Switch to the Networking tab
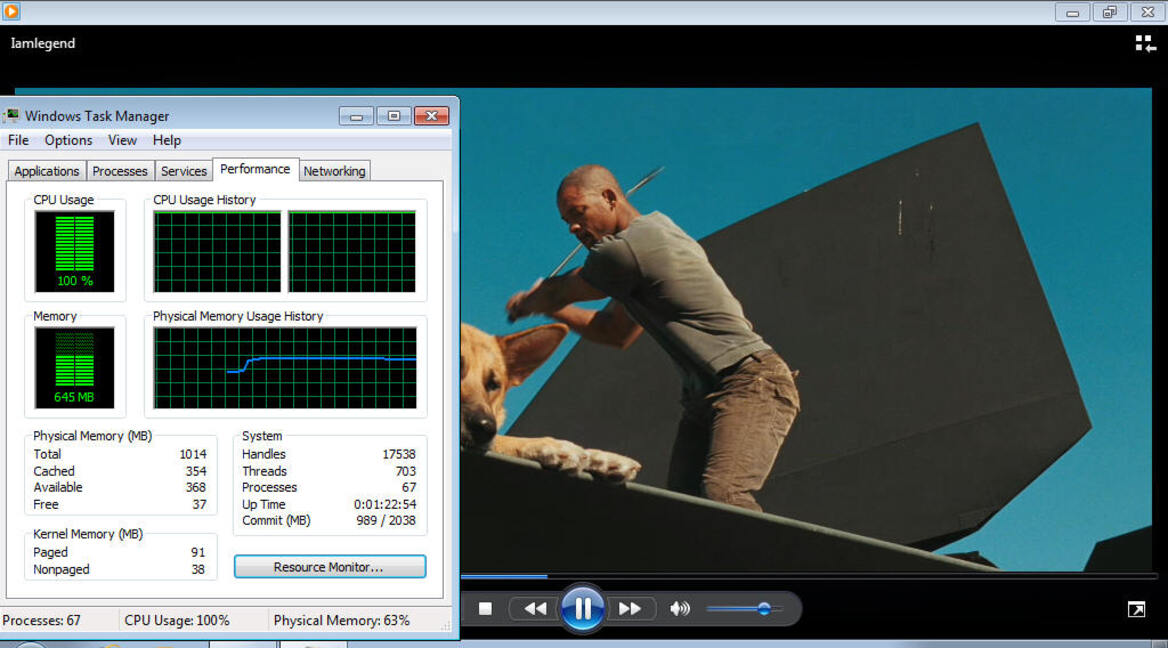The width and height of the screenshot is (1168, 648). click(x=334, y=171)
